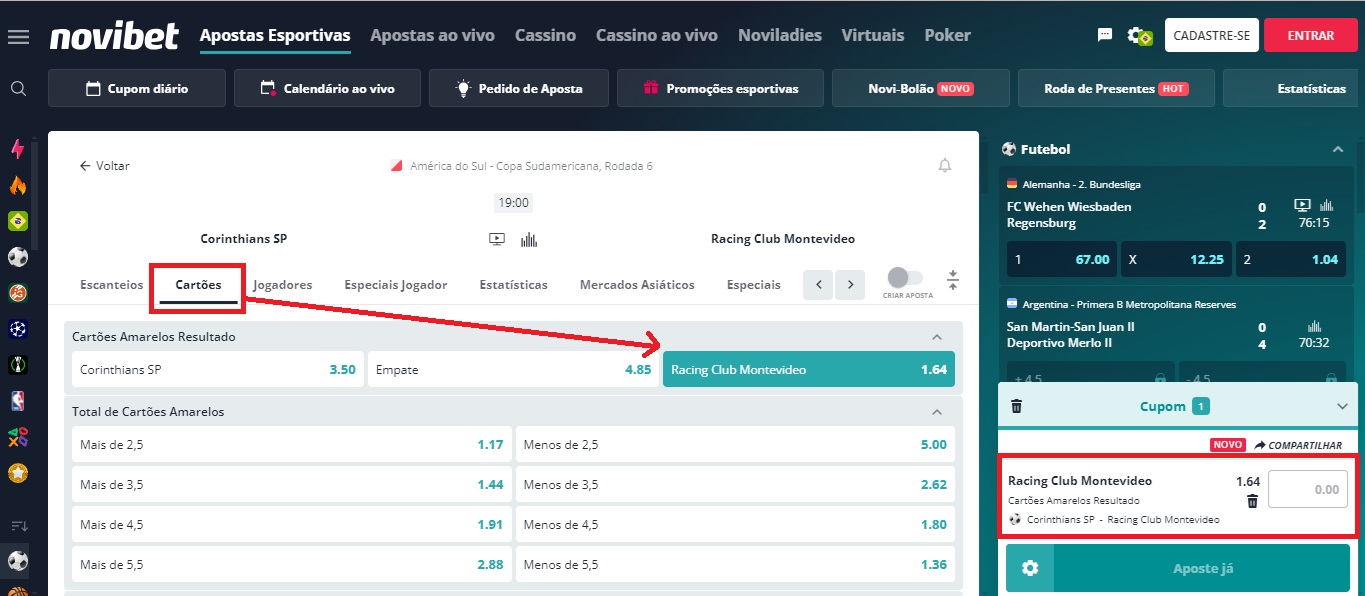
Task: Click the sort list icon in sidebar
Action: [18, 525]
